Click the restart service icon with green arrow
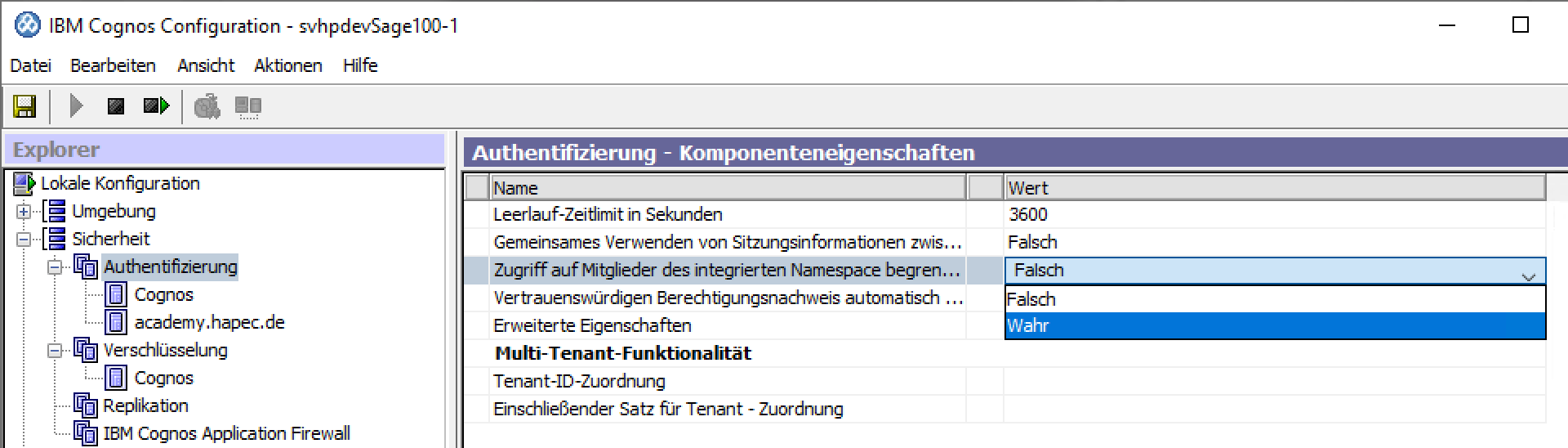Screen dimensions: 1568x448 click(155, 106)
